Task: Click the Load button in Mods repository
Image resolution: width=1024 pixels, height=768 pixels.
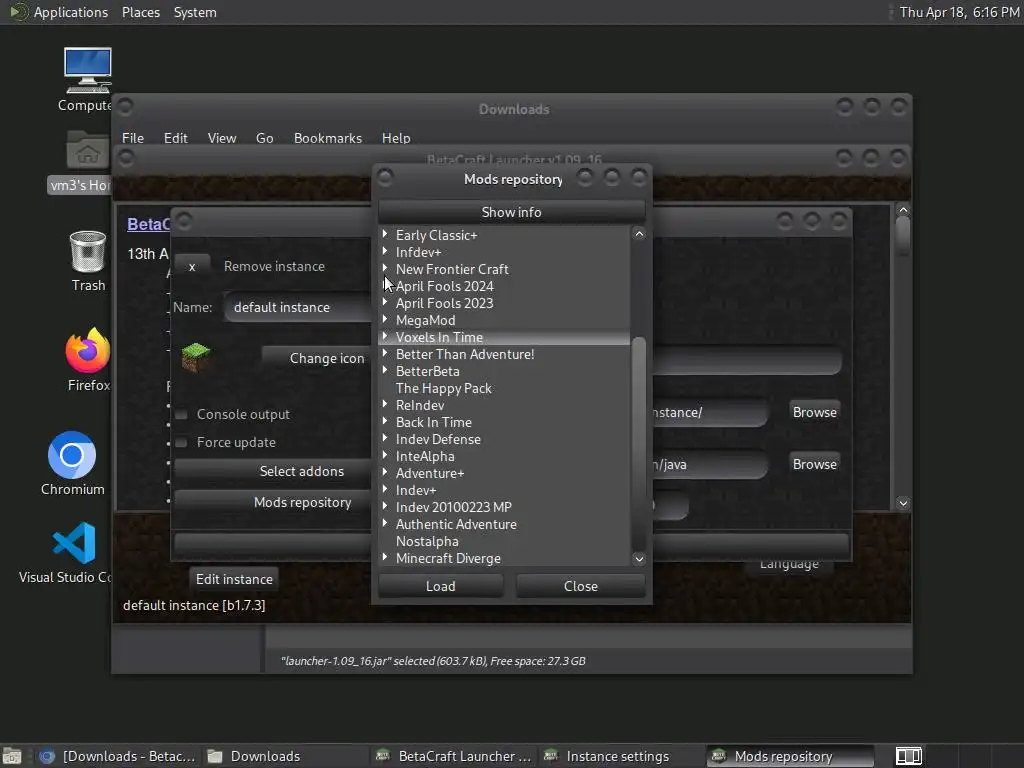Action: click(x=441, y=586)
